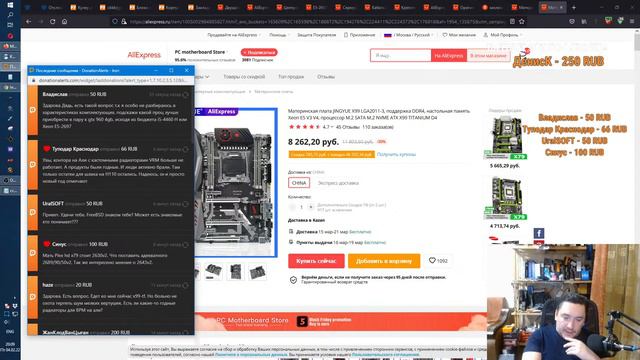Click the AliExpress logo
The image size is (640, 360).
(144, 55)
